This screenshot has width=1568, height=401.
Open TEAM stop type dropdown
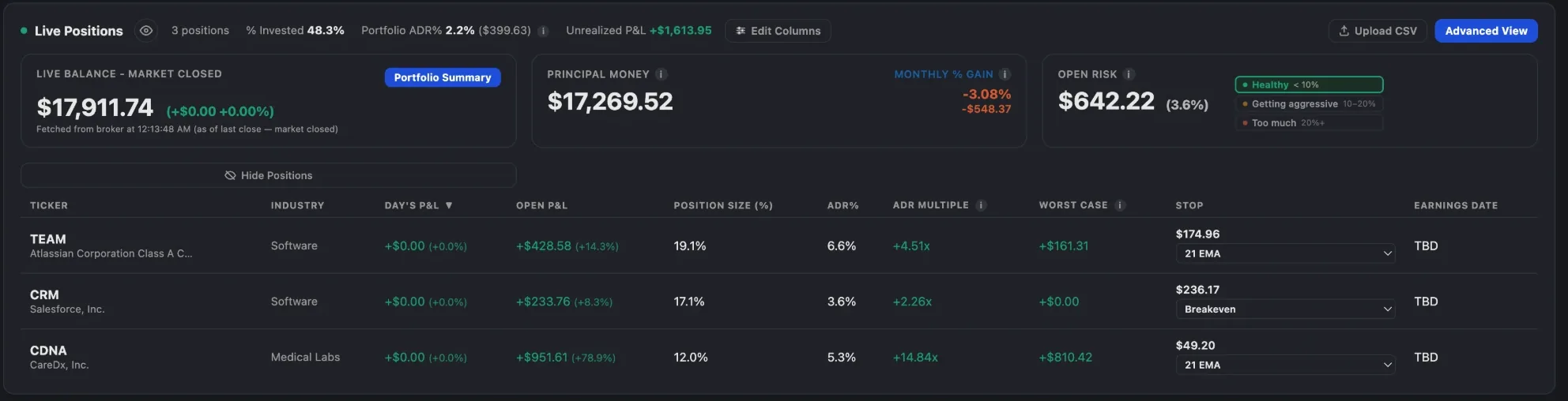(1286, 253)
